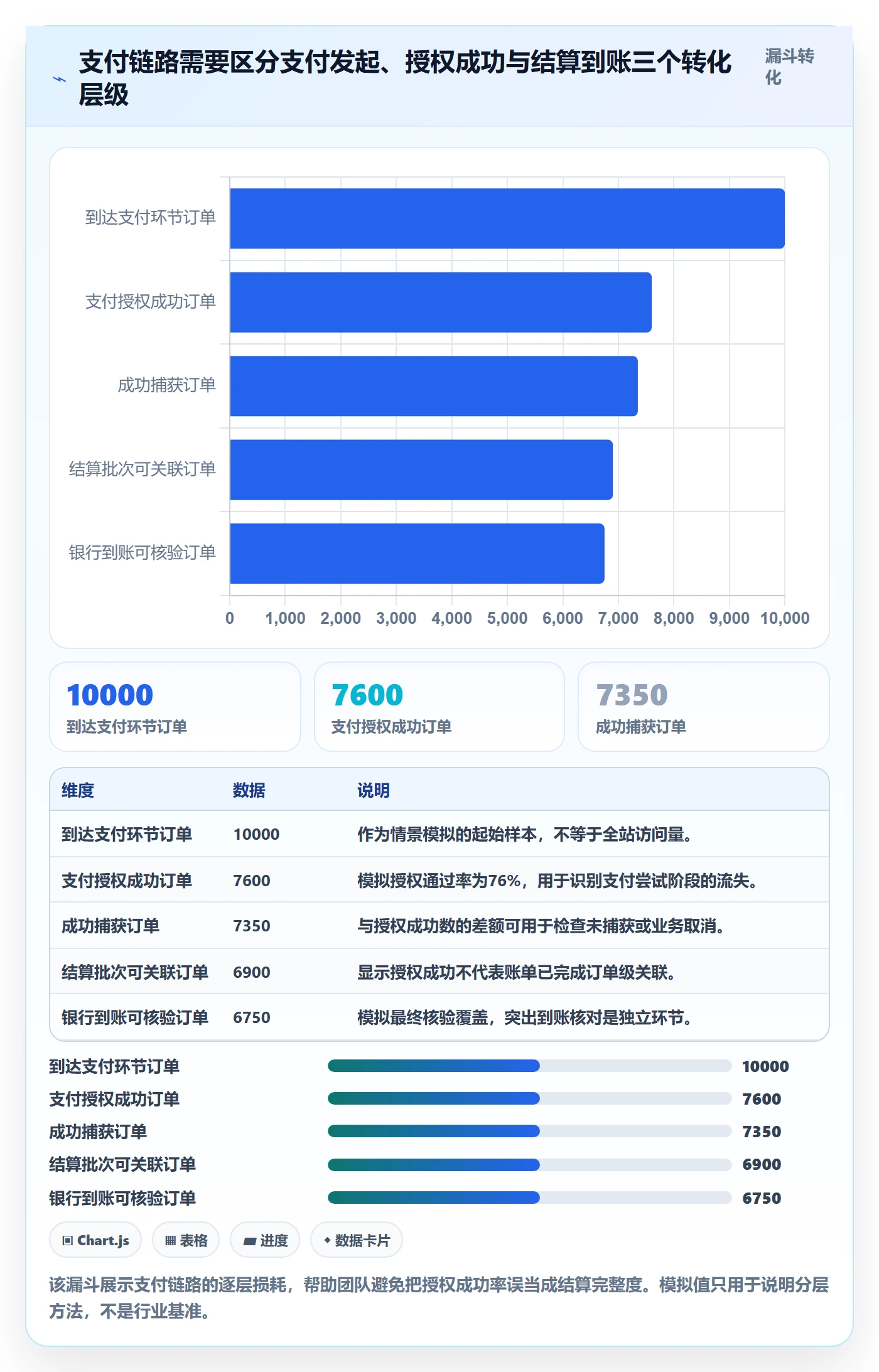Image resolution: width=879 pixels, height=1372 pixels.
Task: Click the card title 支付链路需要区分支付发起
Action: [406, 78]
